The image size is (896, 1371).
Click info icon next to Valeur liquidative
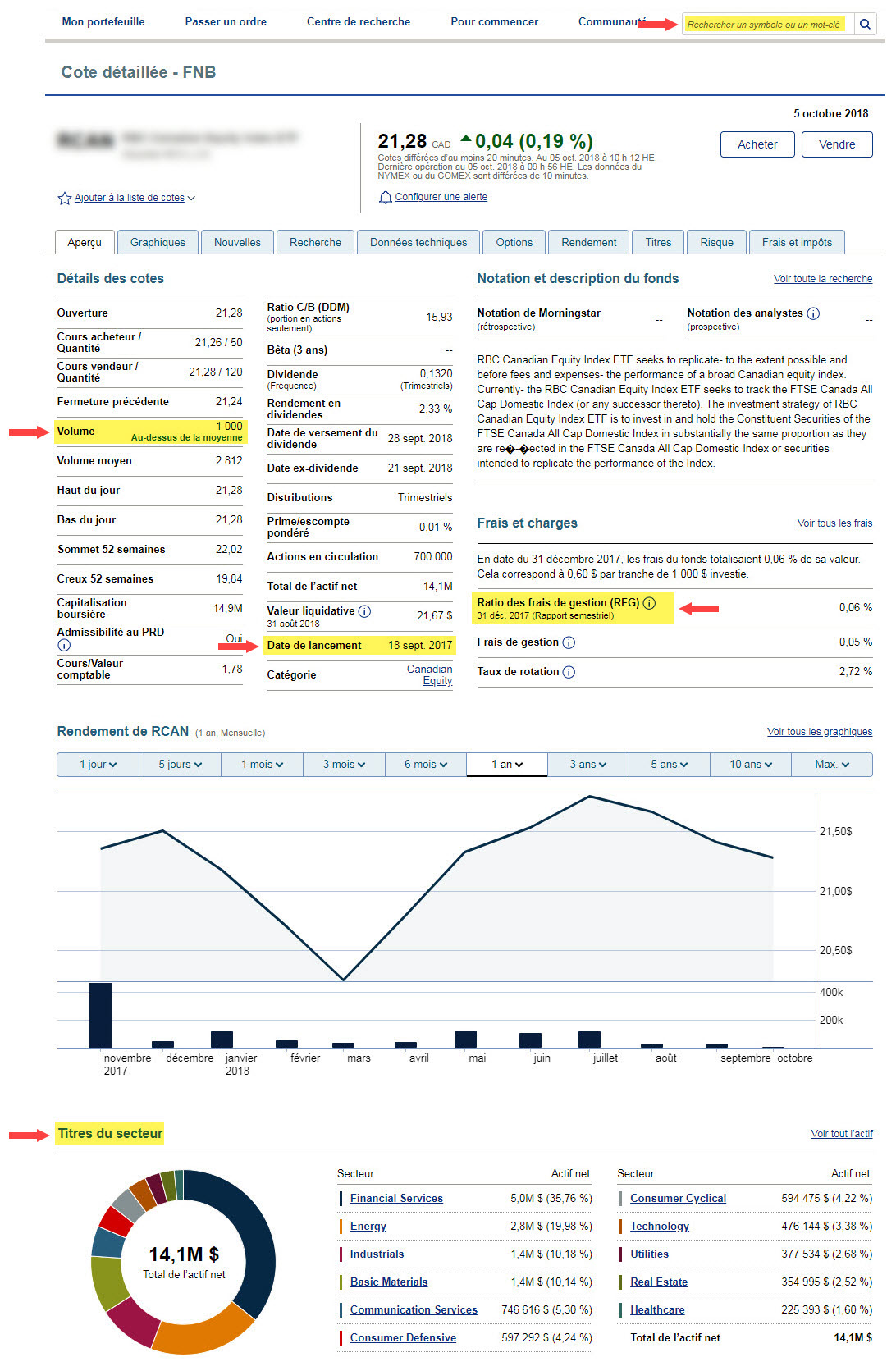365,611
